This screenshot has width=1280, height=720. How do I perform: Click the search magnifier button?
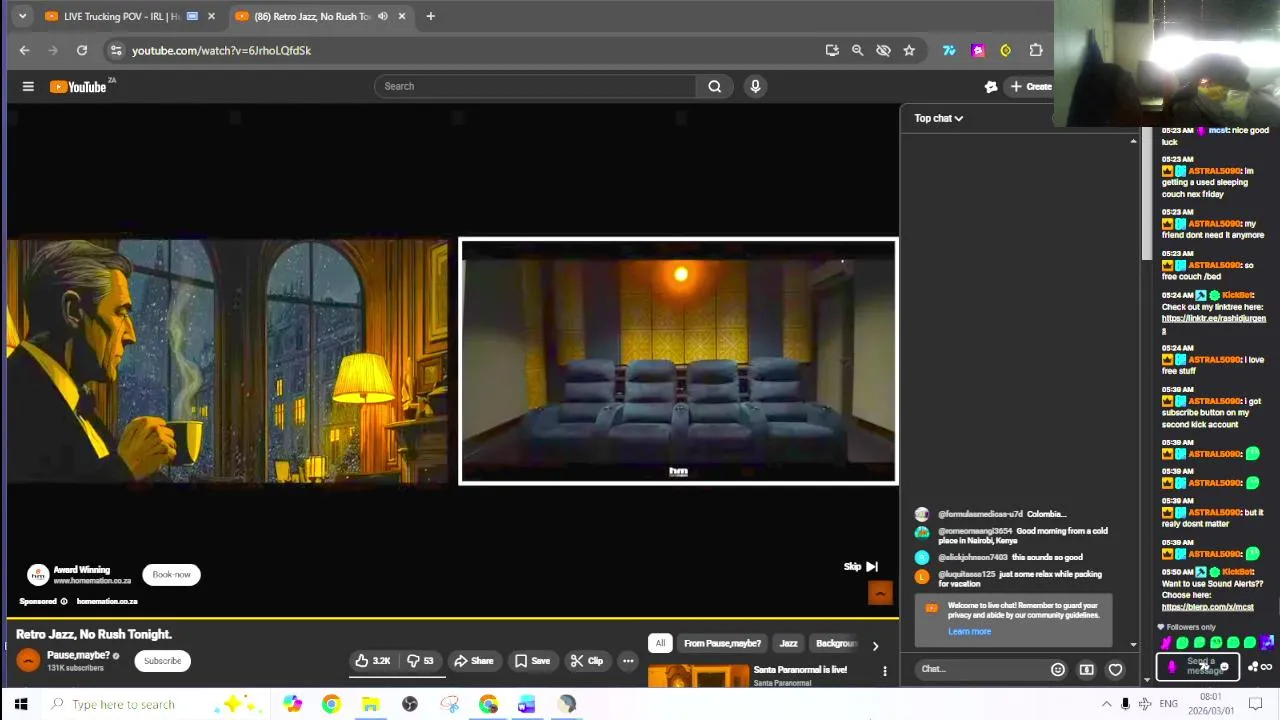click(714, 86)
